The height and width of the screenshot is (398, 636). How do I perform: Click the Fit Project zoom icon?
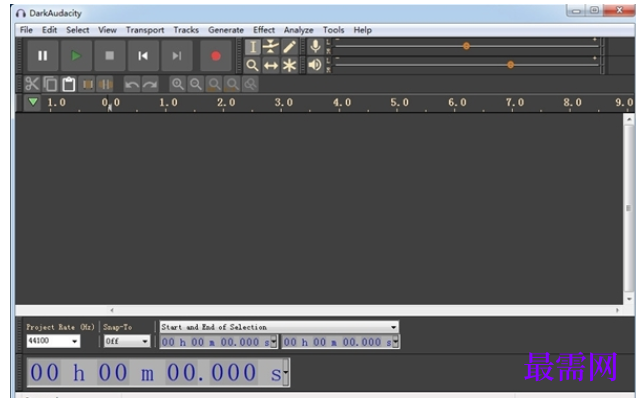pos(232,84)
